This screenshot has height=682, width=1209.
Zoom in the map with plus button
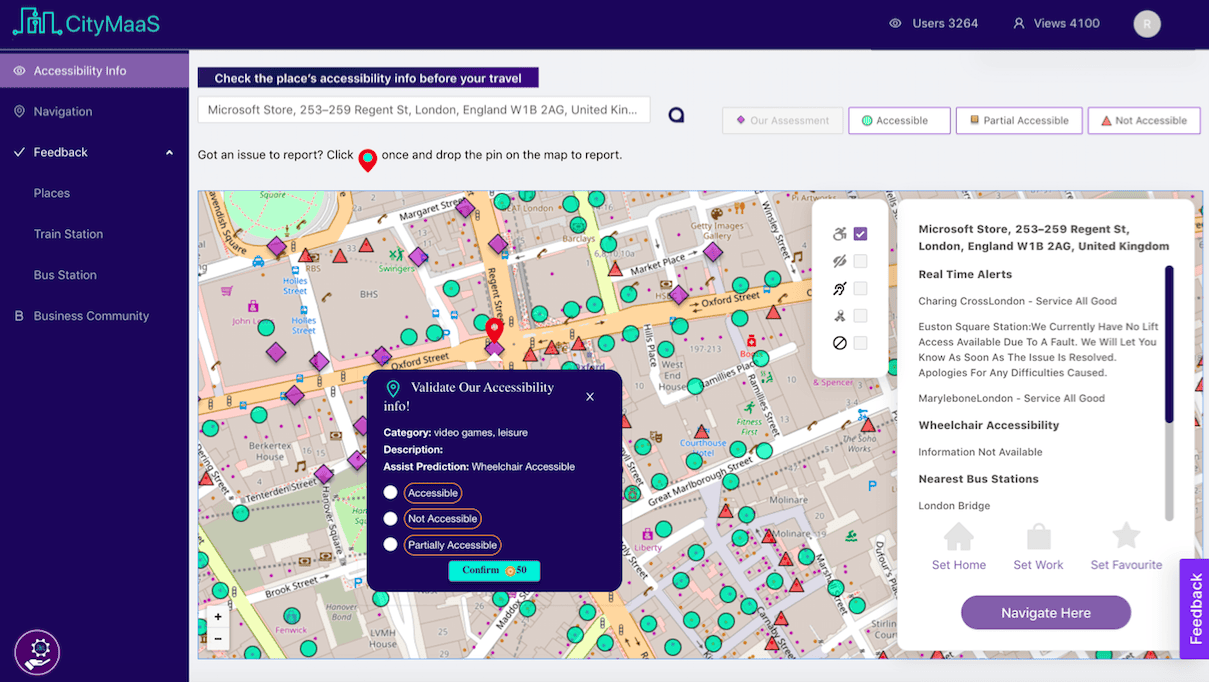pos(218,617)
